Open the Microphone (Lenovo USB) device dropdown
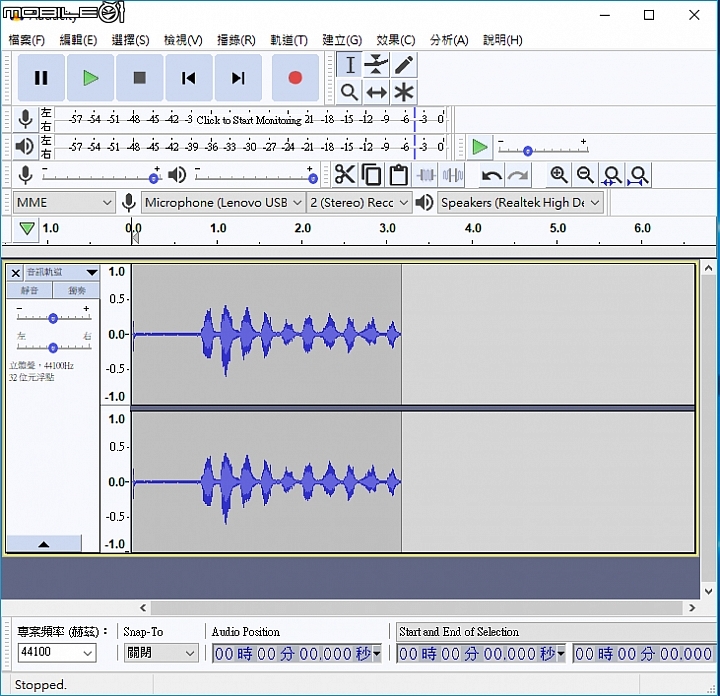The width and height of the screenshot is (720, 696). tap(223, 202)
